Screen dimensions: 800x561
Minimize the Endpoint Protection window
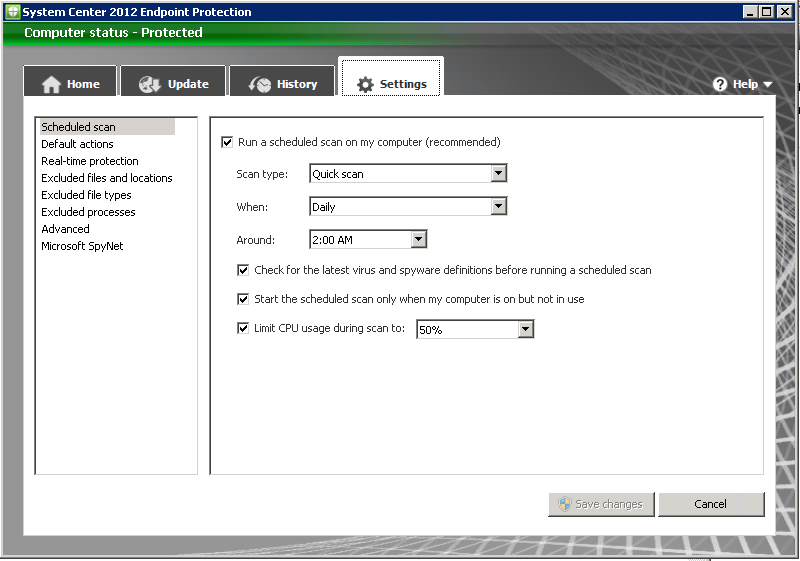click(x=749, y=12)
